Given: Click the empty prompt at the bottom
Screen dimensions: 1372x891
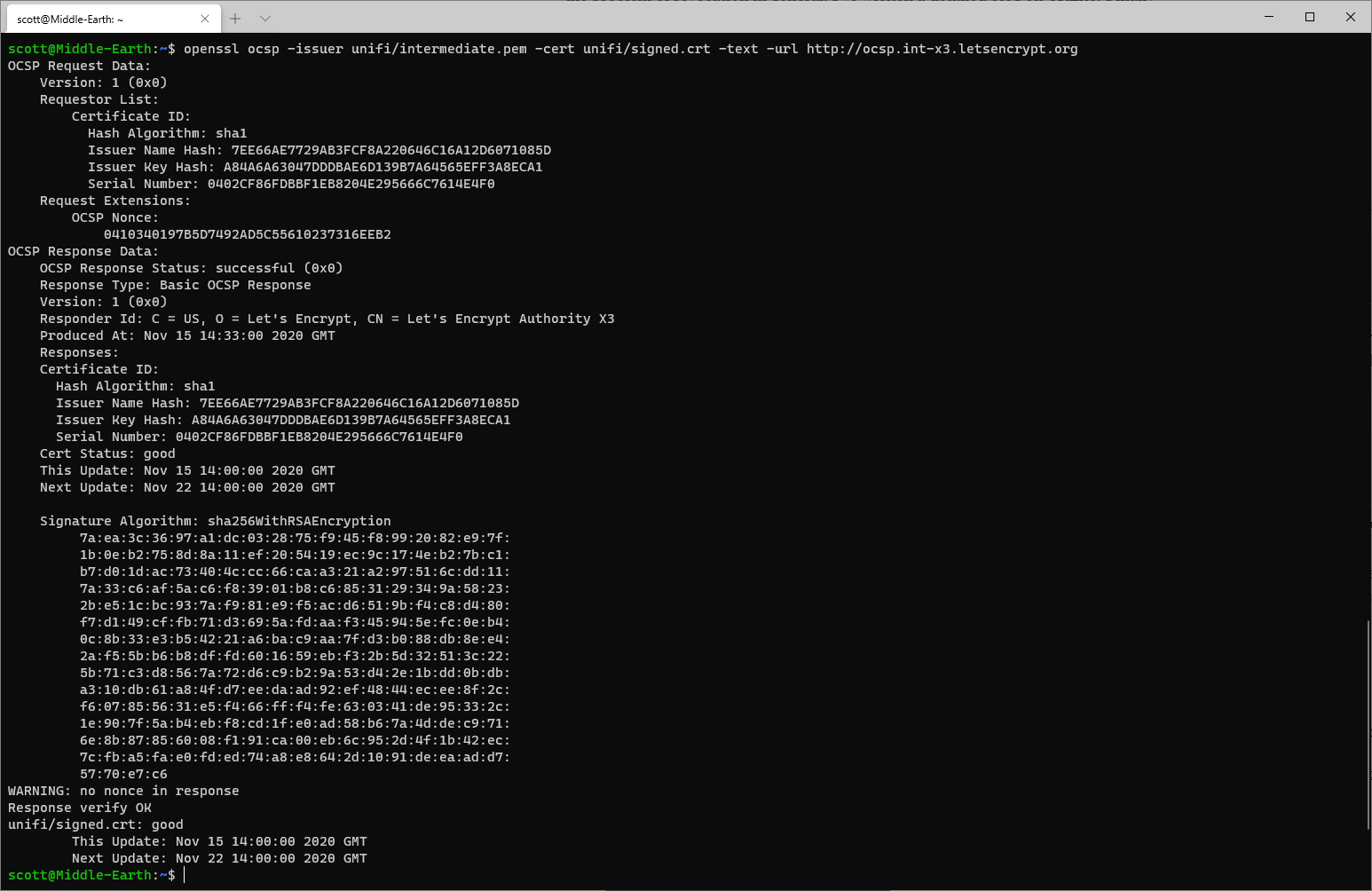Looking at the screenshot, I should [185, 875].
